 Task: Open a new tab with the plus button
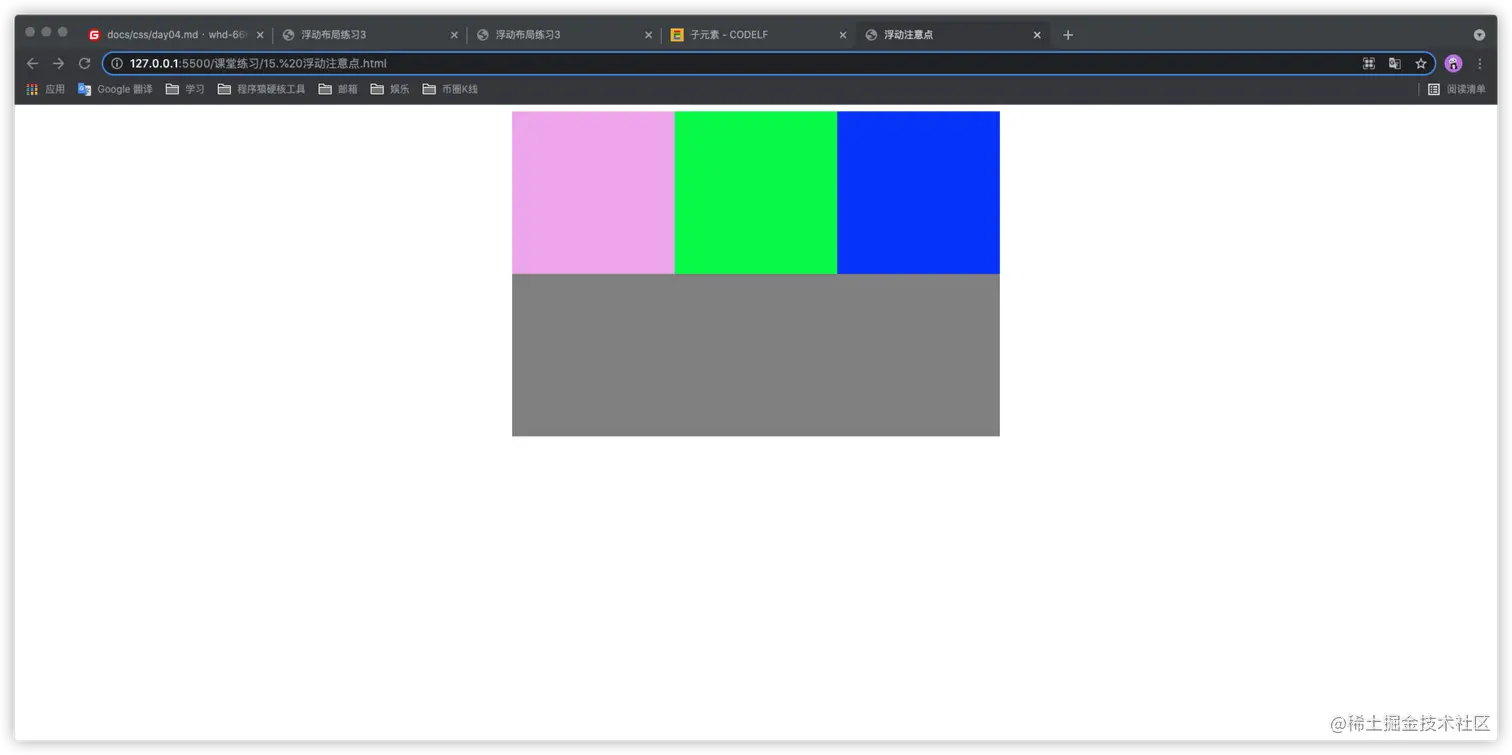[1067, 34]
